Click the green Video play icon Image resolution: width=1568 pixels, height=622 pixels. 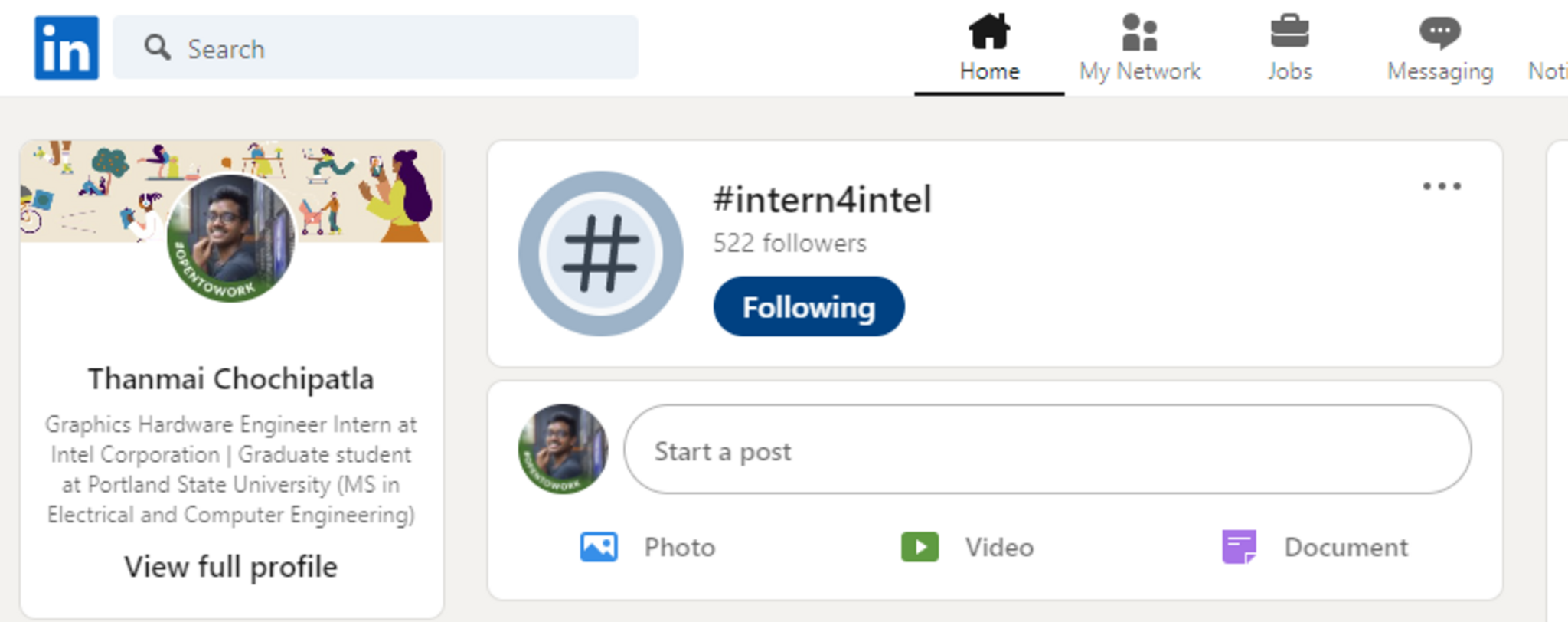[x=920, y=547]
